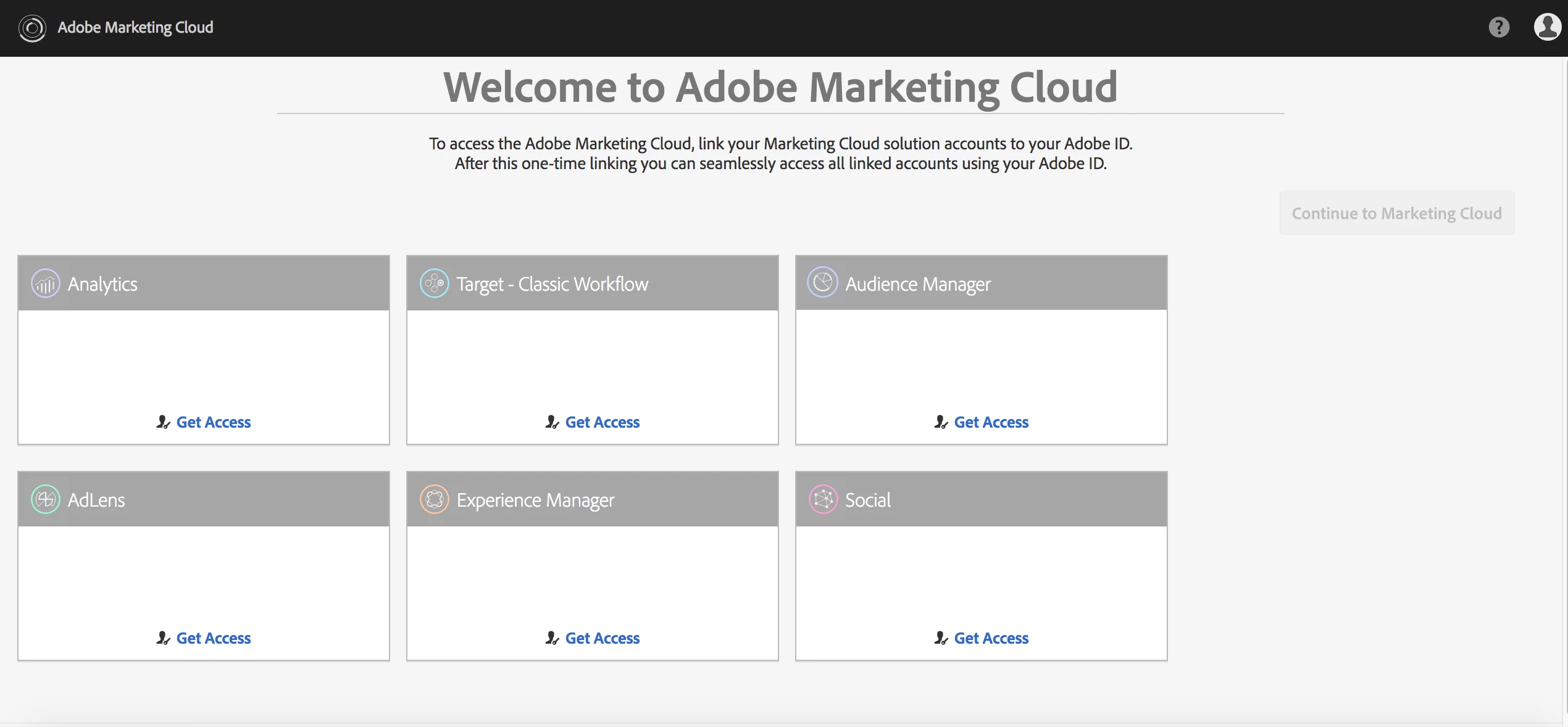Click the Social card header label

tap(867, 500)
